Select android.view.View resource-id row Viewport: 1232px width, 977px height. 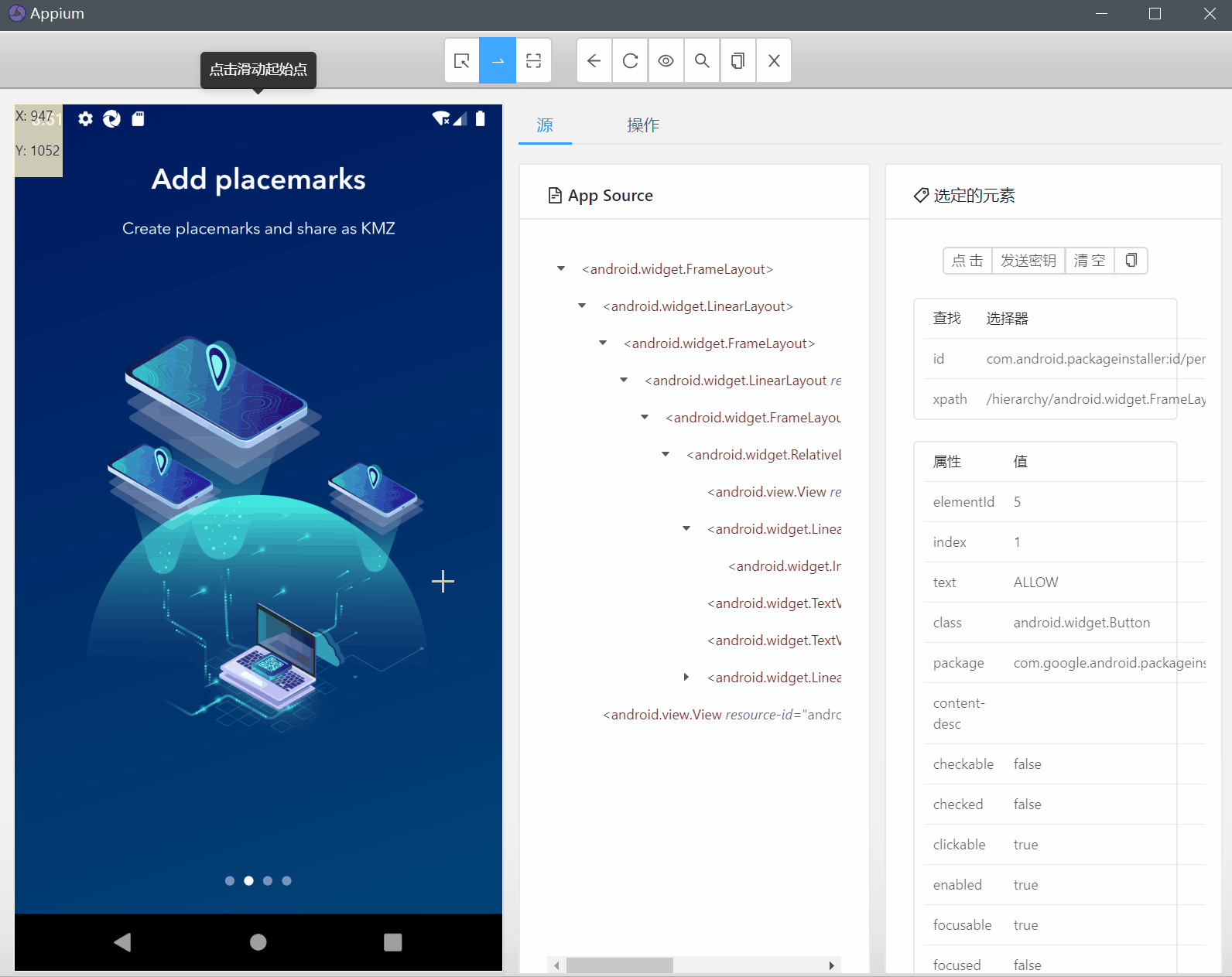click(722, 715)
